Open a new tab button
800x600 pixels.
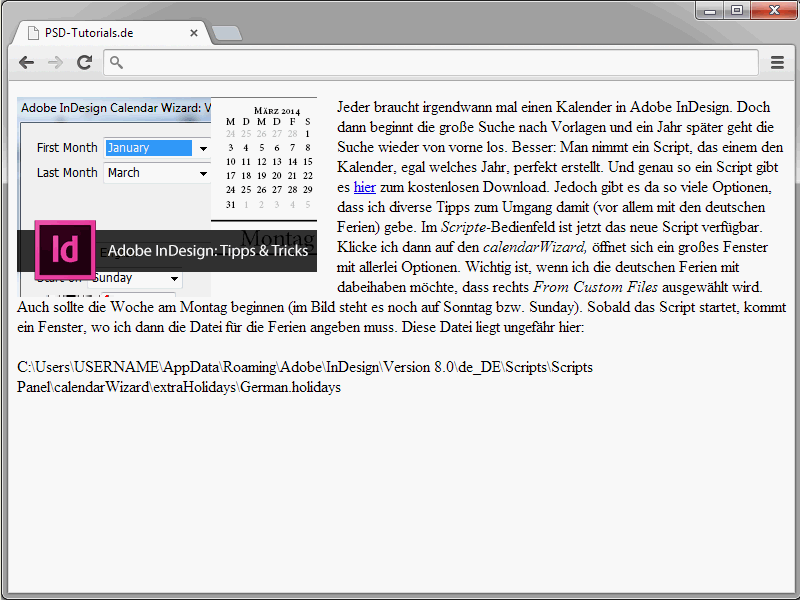[227, 33]
